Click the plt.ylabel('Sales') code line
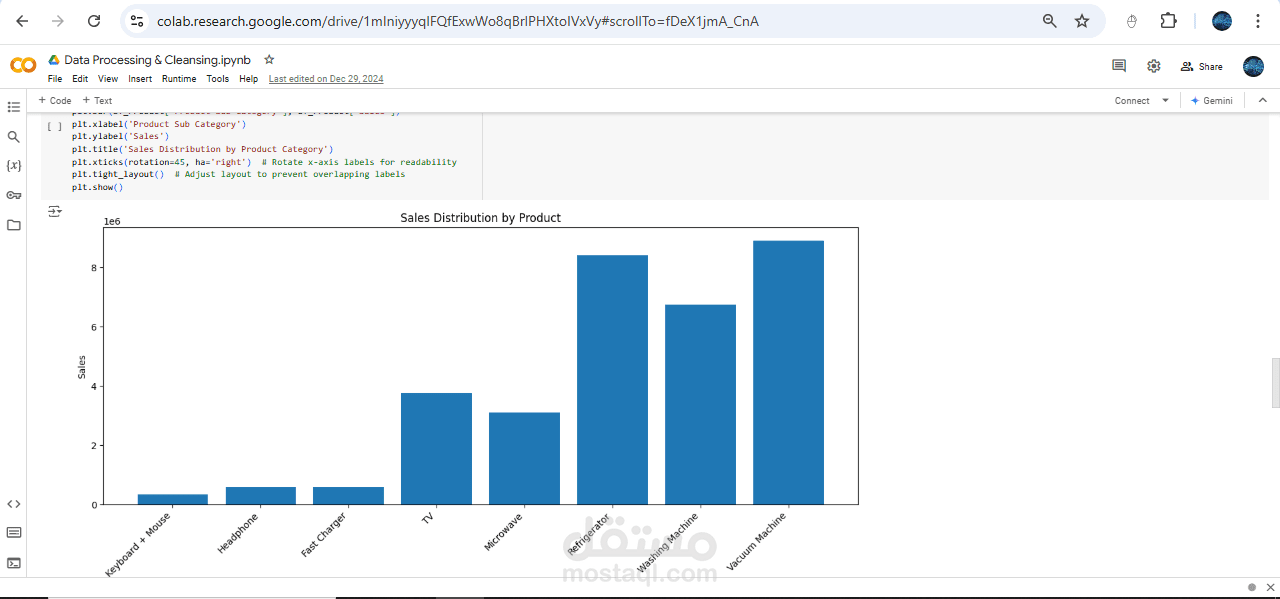Screen dimensions: 1280x599 120,136
